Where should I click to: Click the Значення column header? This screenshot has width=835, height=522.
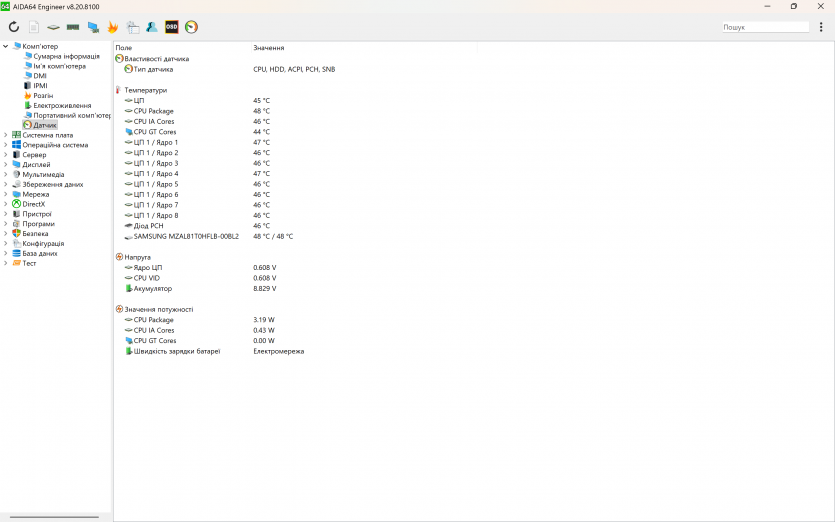[x=269, y=47]
